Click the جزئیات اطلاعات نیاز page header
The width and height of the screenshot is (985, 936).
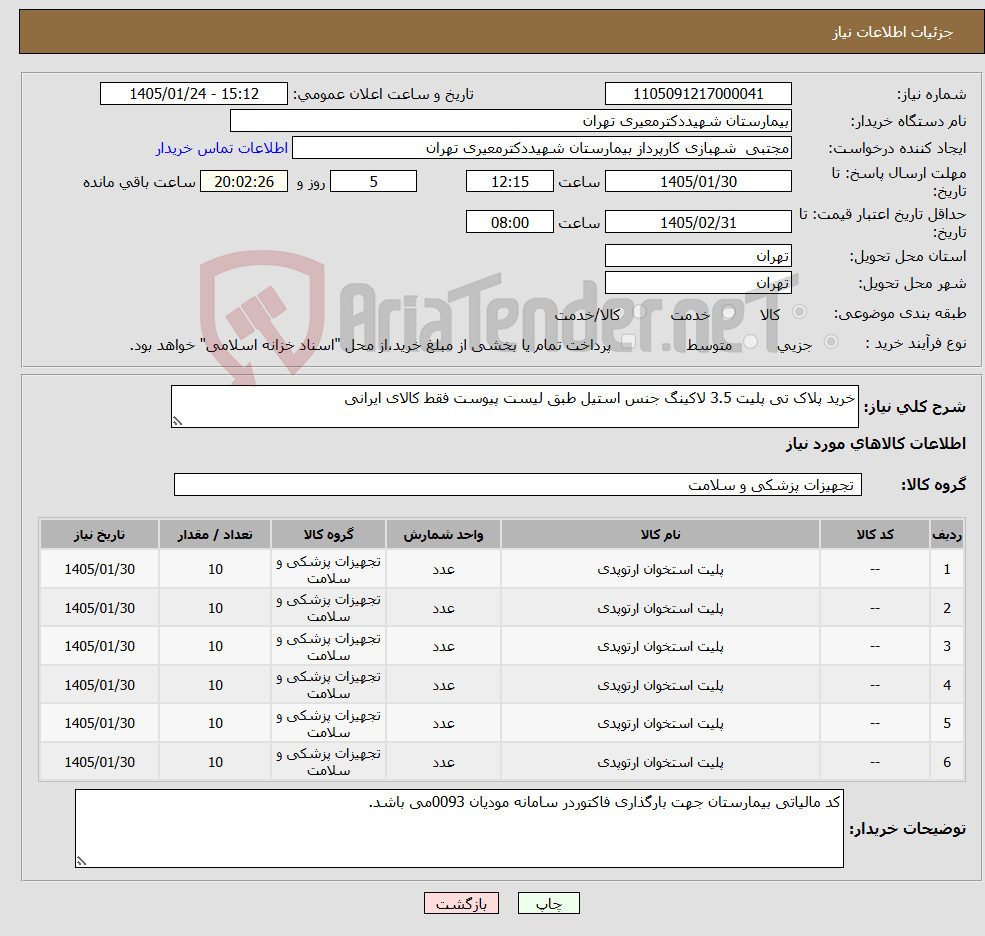click(x=893, y=32)
